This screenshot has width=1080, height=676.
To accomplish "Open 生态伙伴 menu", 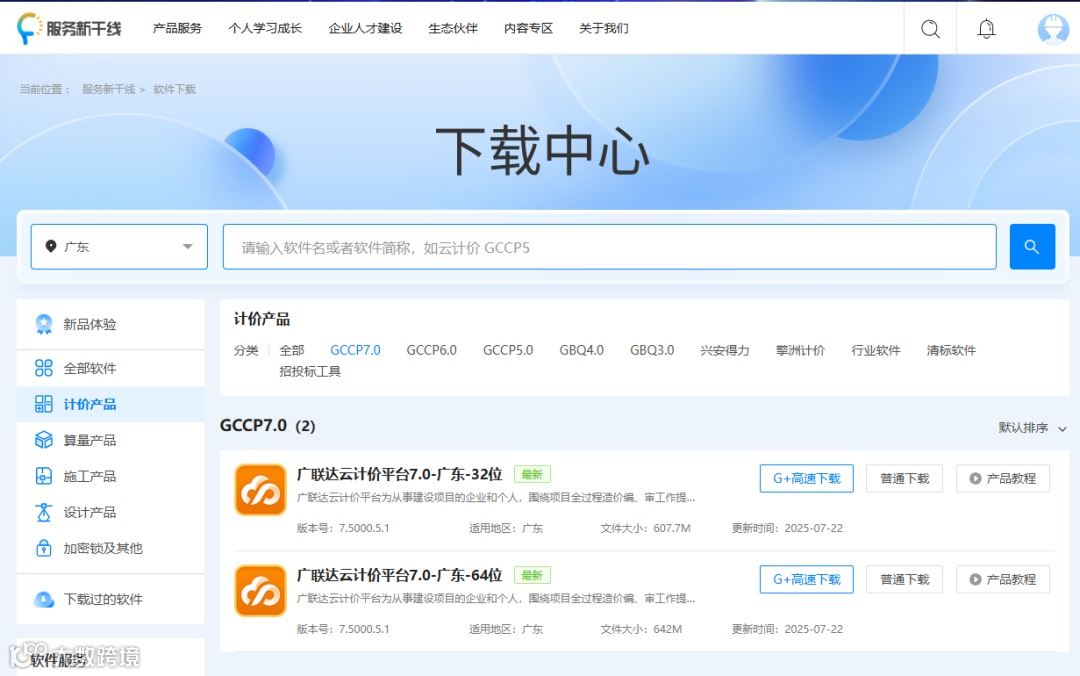I will coord(453,28).
